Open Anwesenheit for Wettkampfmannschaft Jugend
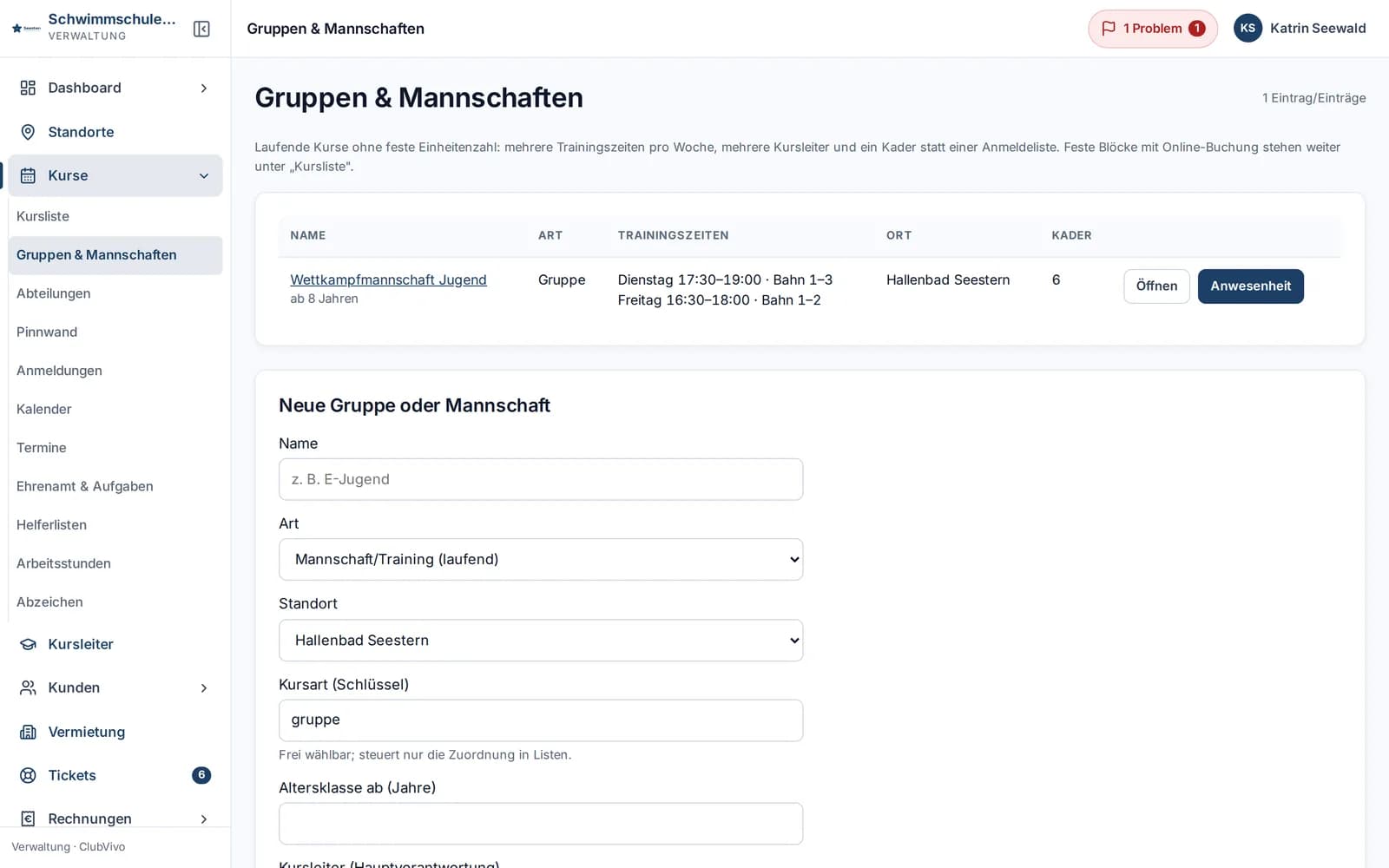1389x868 pixels. pyautogui.click(x=1250, y=286)
